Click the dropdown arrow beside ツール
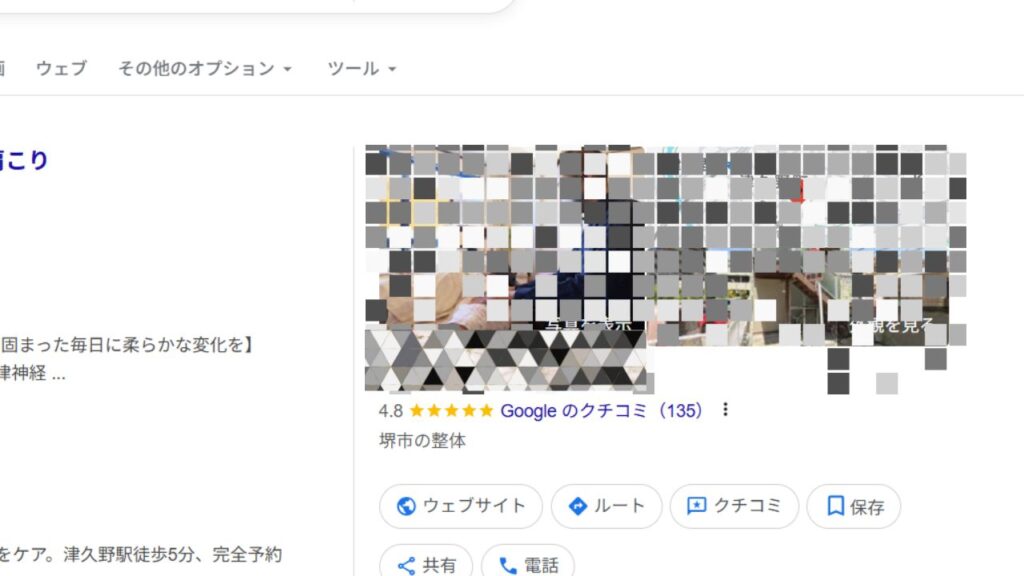Viewport: 1024px width, 576px height. point(392,69)
